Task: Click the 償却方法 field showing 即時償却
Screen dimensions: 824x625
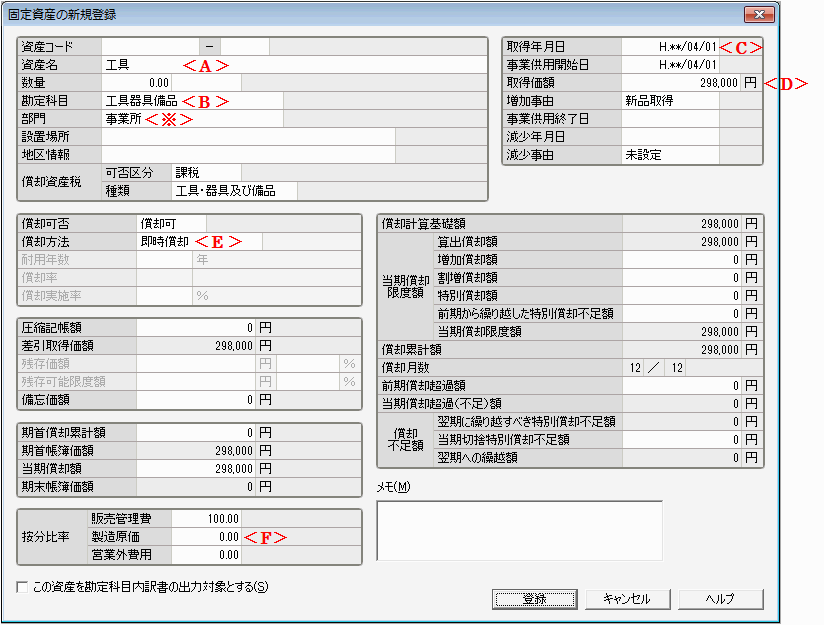Action: (165, 242)
